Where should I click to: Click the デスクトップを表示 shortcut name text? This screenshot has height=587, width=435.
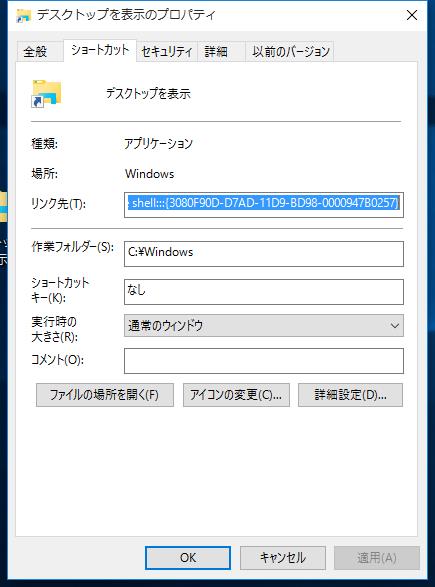[x=148, y=93]
